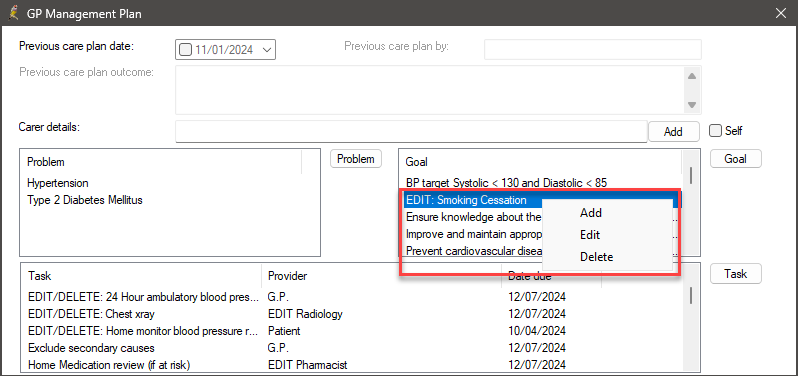The width and height of the screenshot is (798, 376).
Task: Click the Previous care plan by field
Action: click(x=593, y=50)
